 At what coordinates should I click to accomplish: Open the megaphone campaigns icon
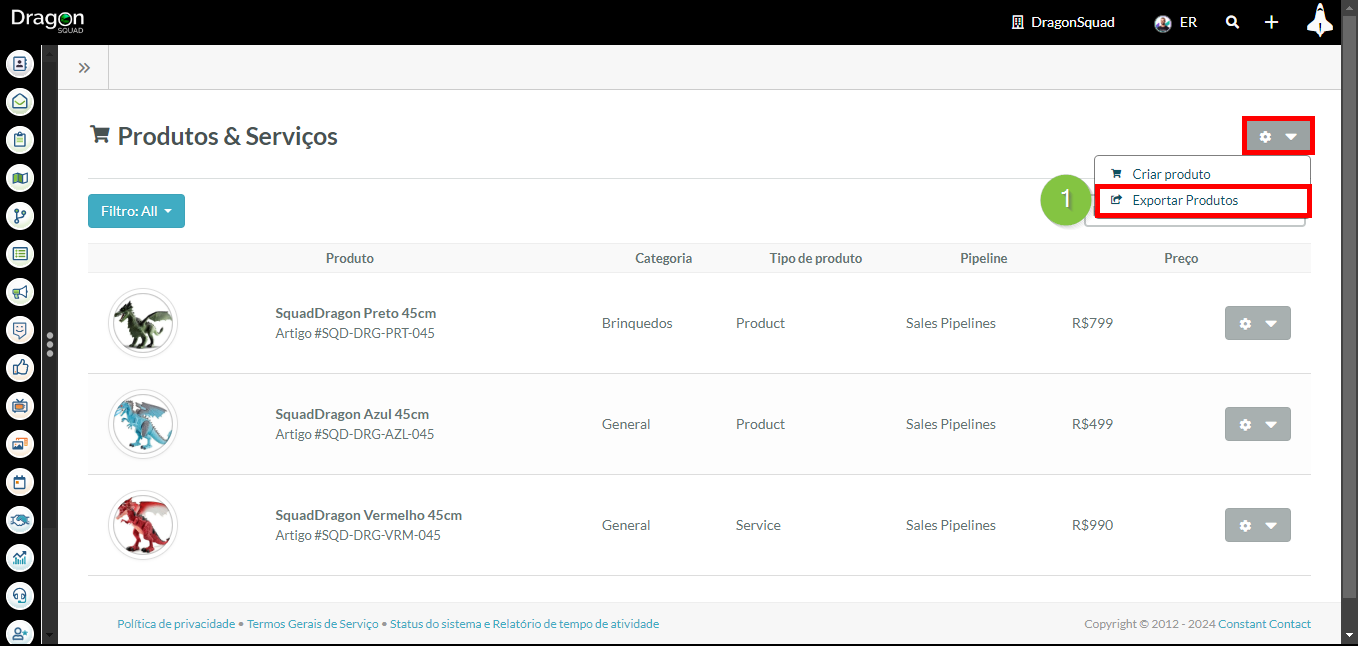tap(20, 292)
